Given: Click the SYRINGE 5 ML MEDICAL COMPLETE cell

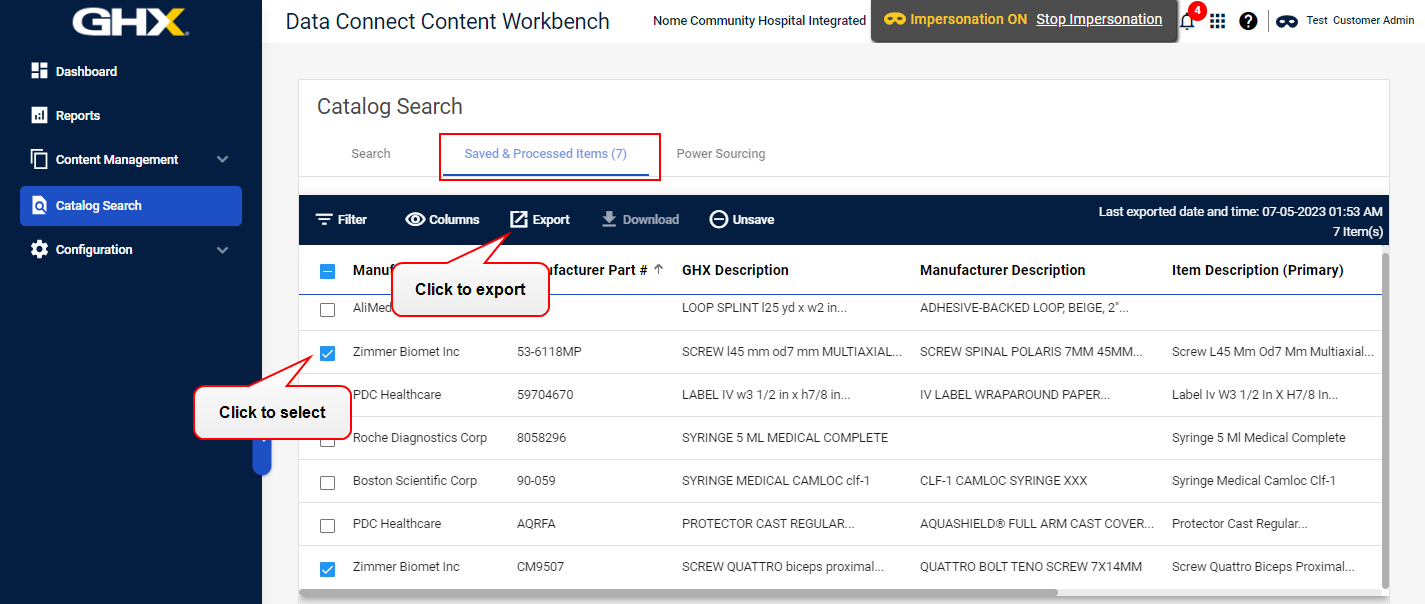Looking at the screenshot, I should click(x=785, y=438).
